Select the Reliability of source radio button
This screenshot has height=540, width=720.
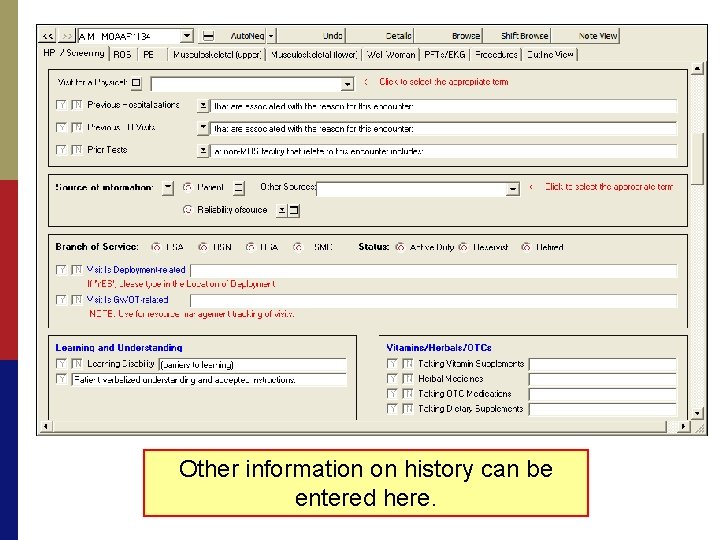click(187, 209)
